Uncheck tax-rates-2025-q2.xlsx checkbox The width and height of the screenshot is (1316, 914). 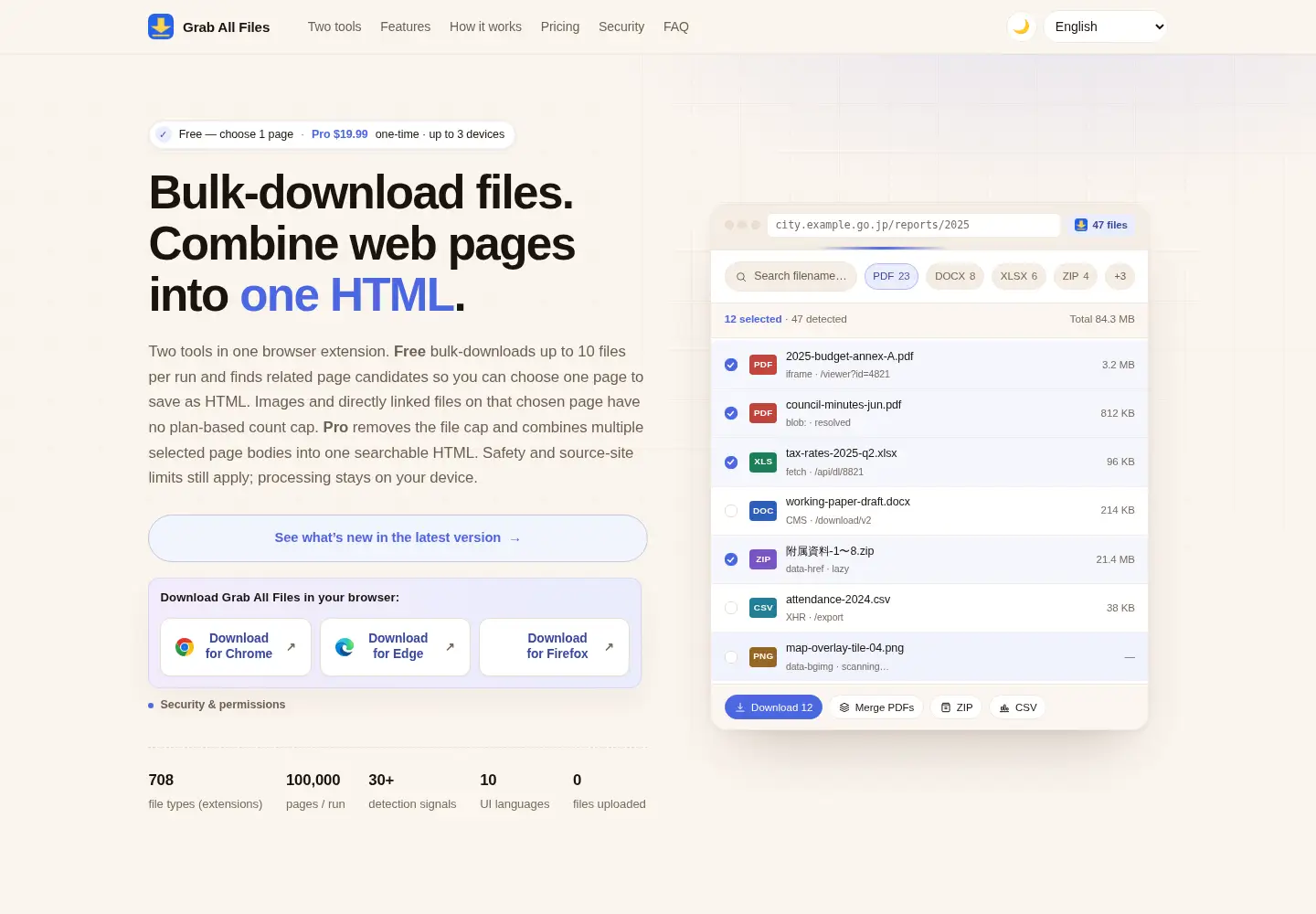point(731,462)
